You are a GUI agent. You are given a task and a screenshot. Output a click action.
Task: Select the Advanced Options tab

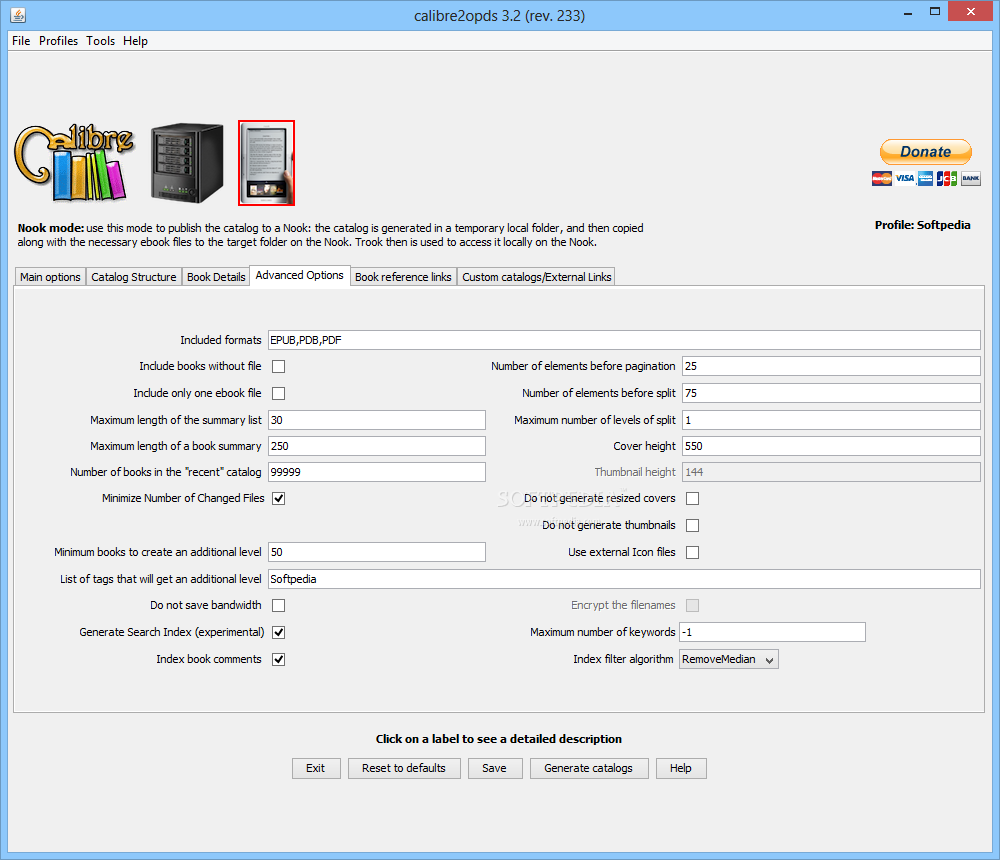tap(300, 276)
